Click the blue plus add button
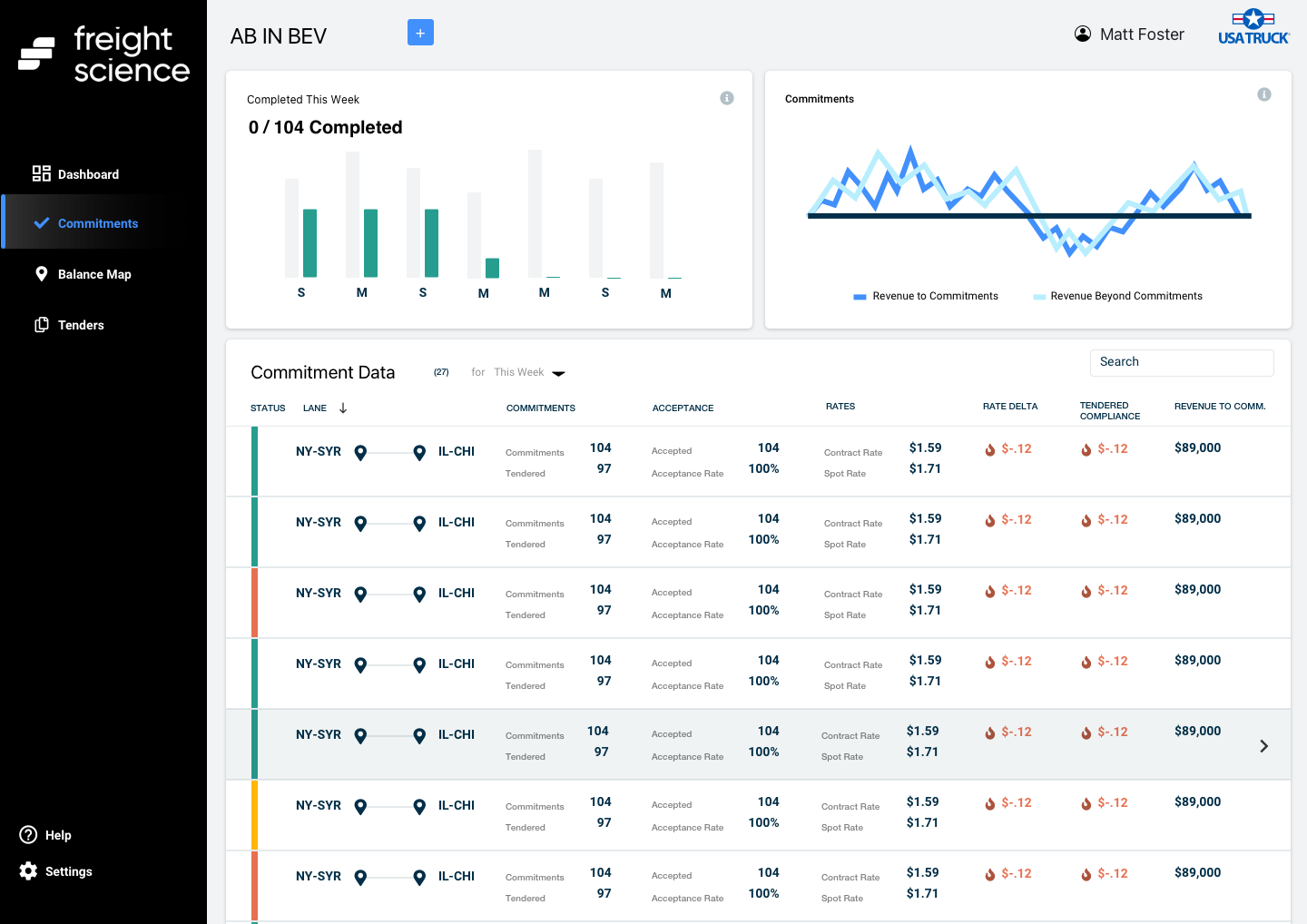This screenshot has width=1307, height=924. pos(420,33)
